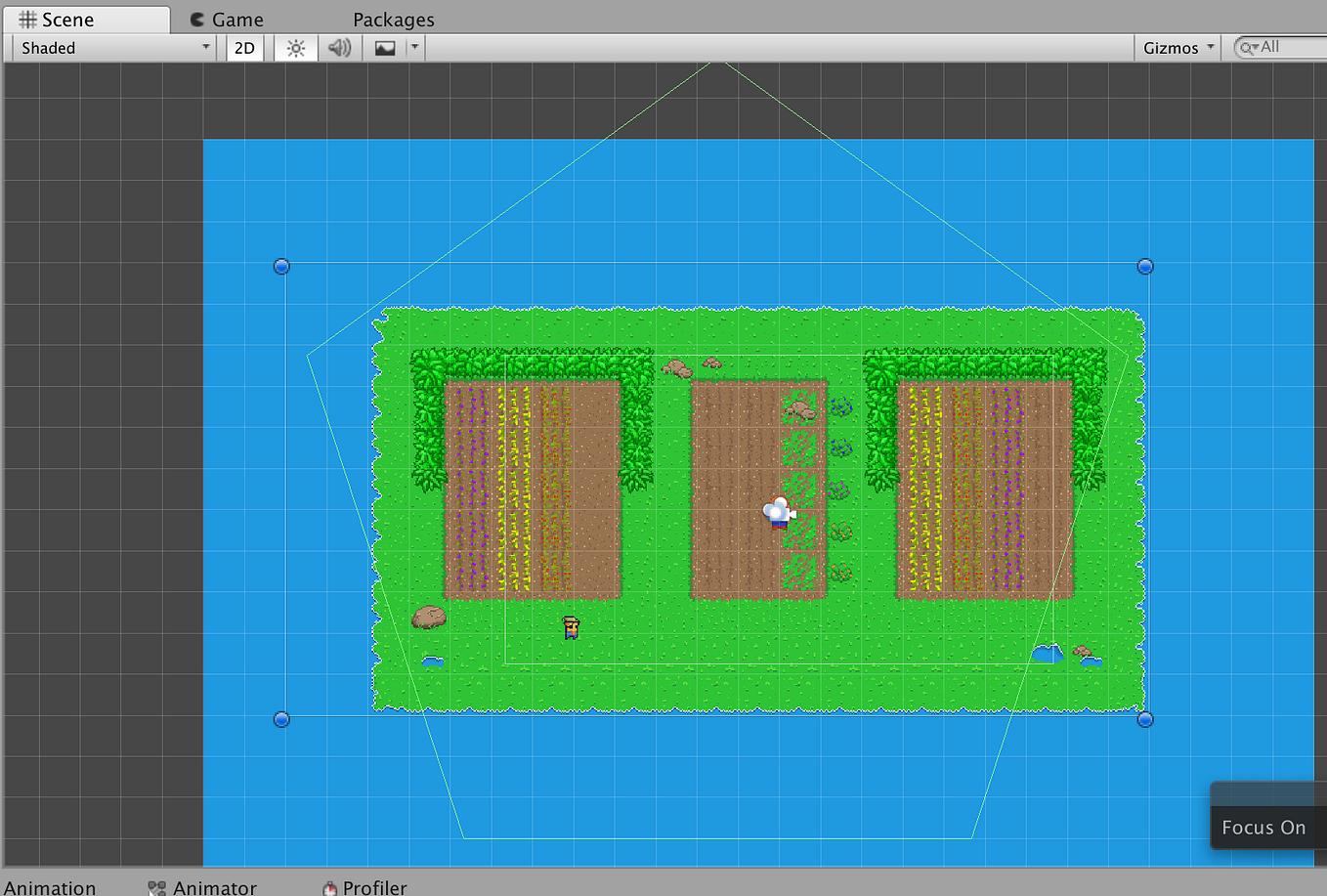Open the Gizmos dropdown arrow
Viewport: 1327px width, 896px height.
[1212, 47]
